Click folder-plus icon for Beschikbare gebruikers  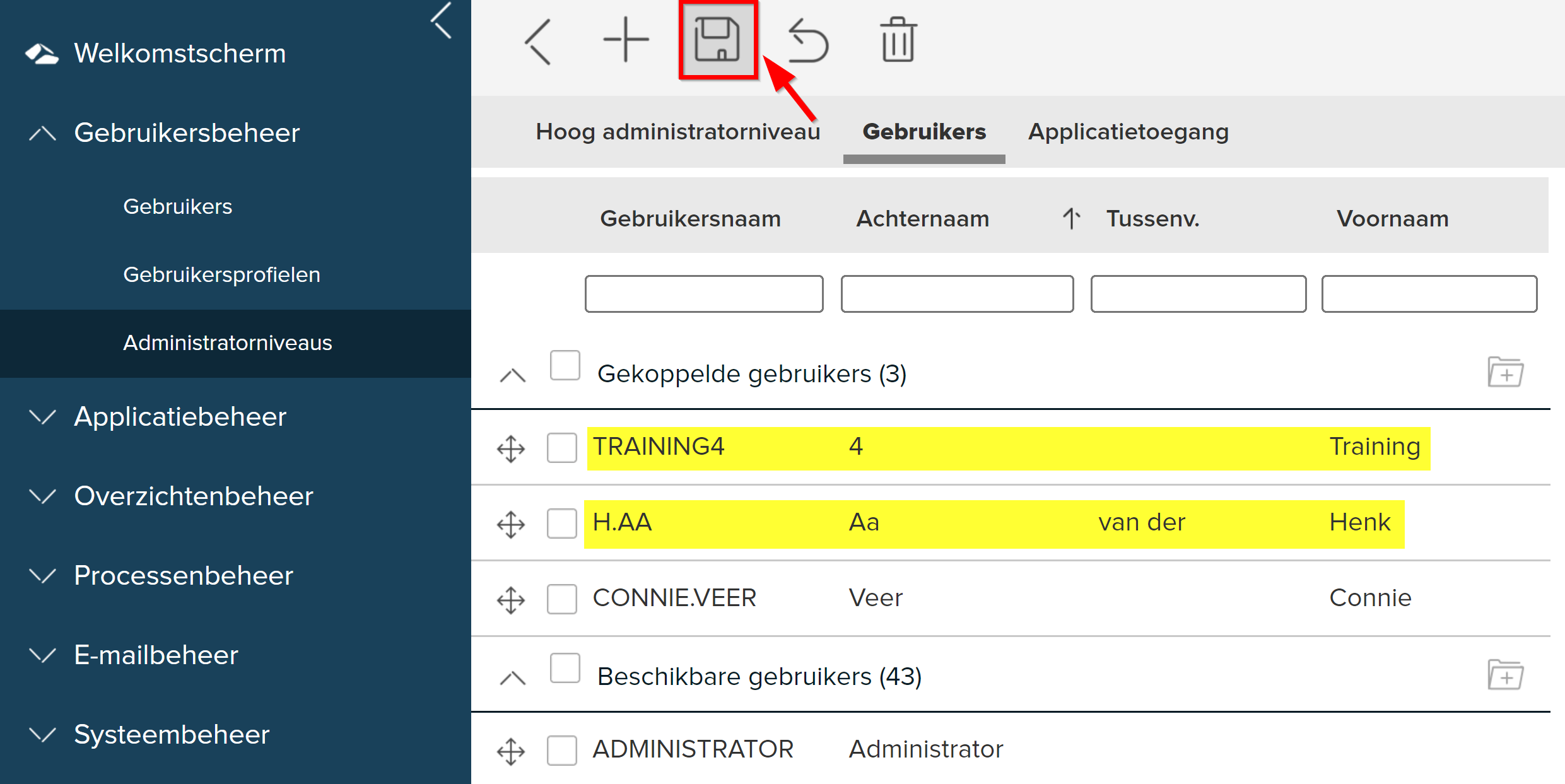pyautogui.click(x=1506, y=675)
